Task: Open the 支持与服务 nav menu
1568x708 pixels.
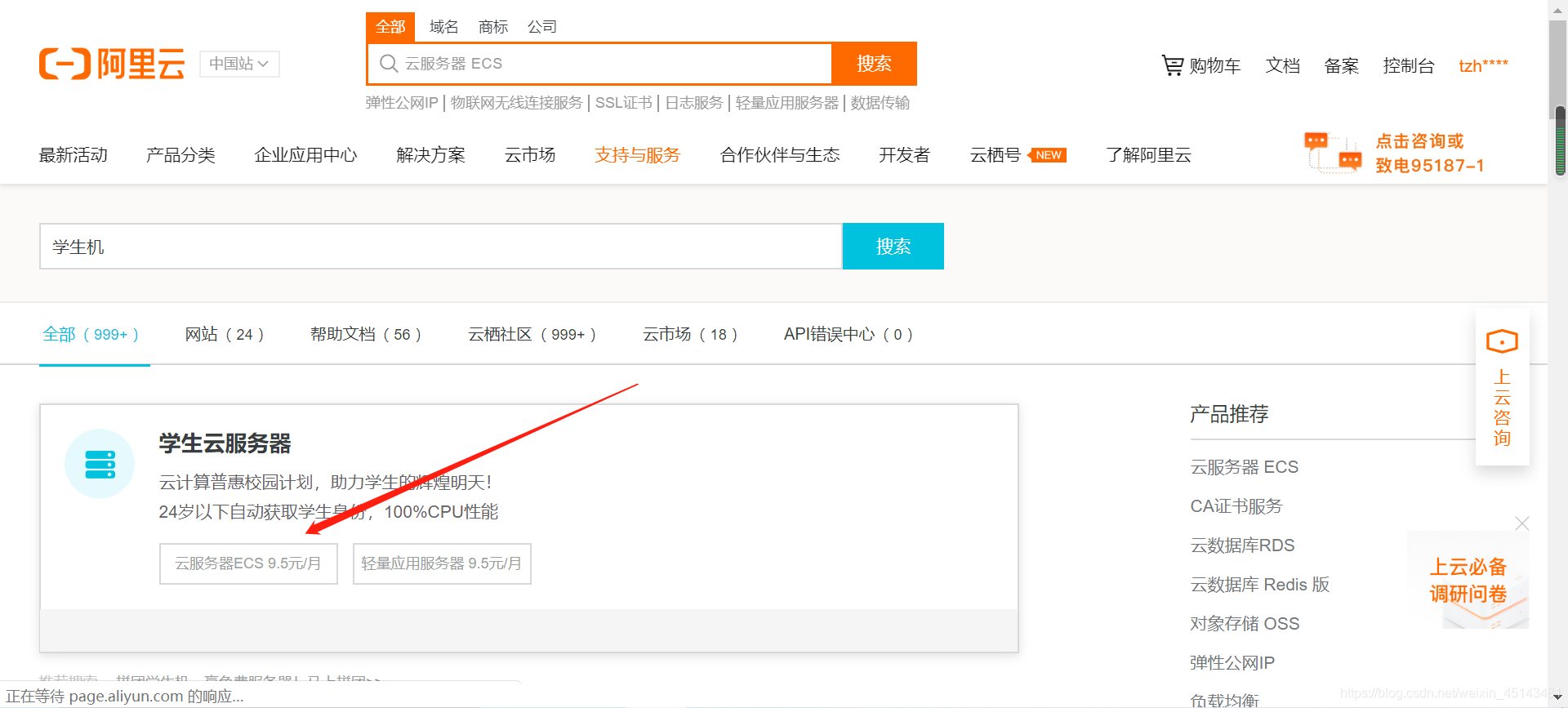Action: pyautogui.click(x=638, y=155)
